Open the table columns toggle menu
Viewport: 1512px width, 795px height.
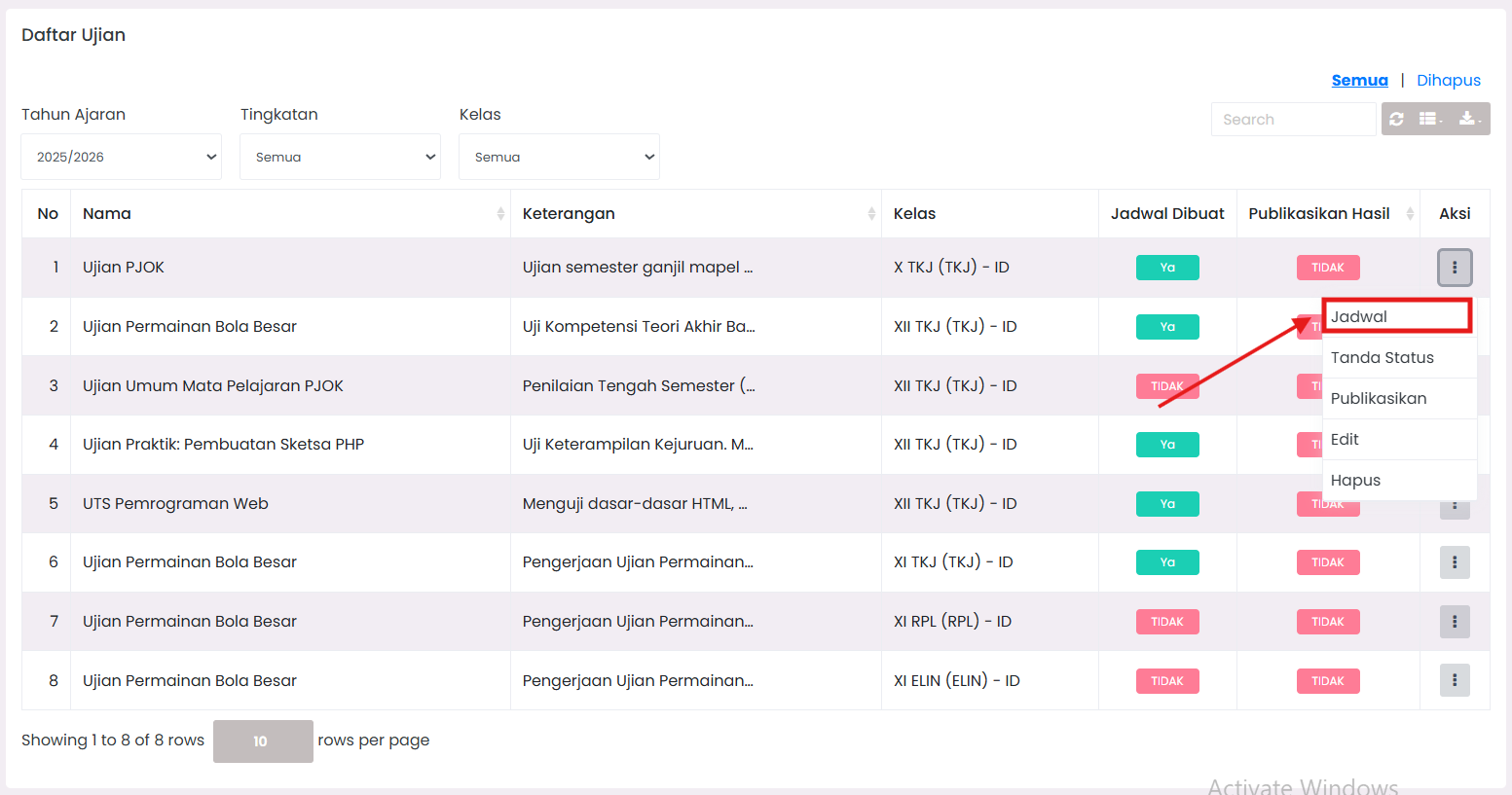[x=1430, y=119]
